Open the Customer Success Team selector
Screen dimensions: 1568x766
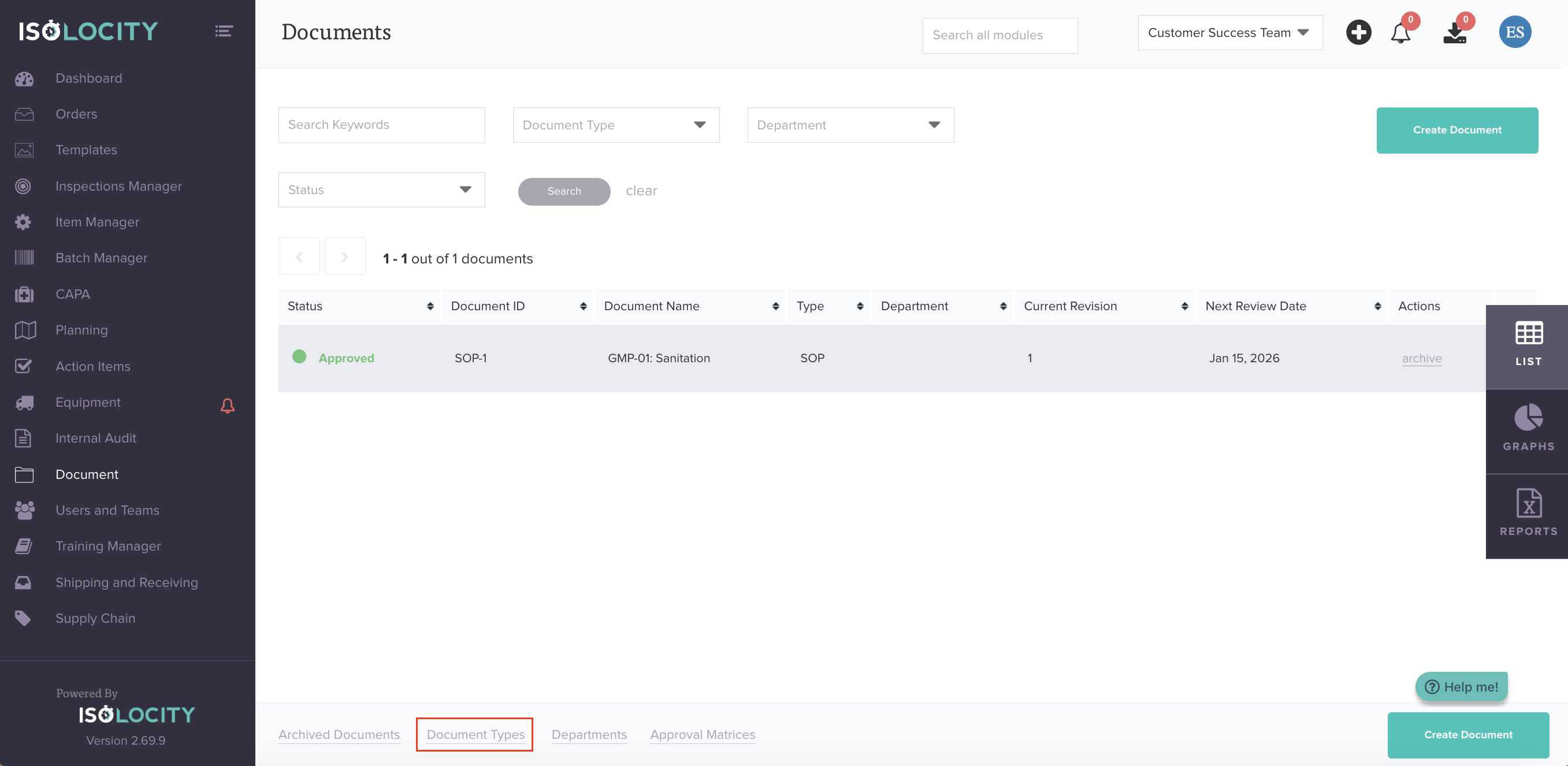[1229, 33]
